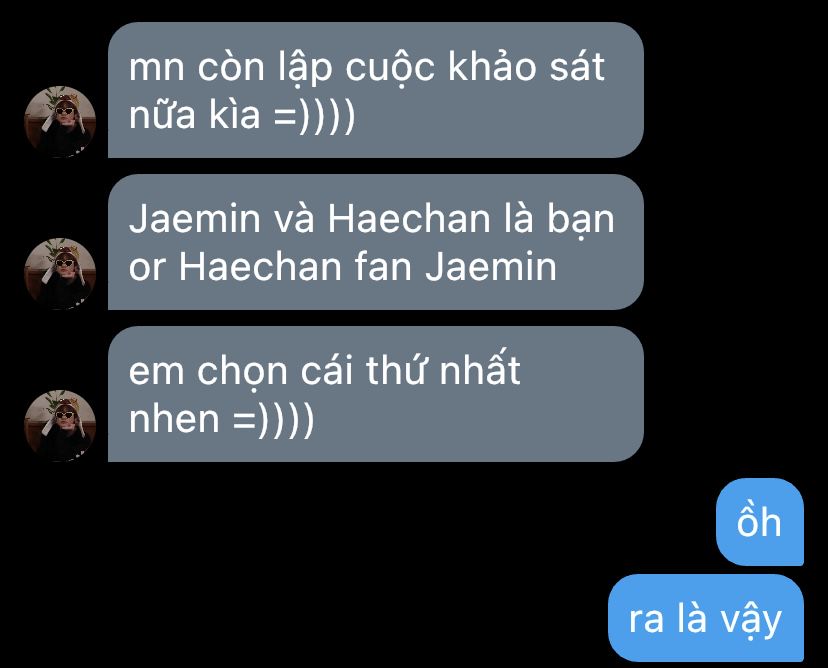Click the words 'khảo sát' in top bubble
The height and width of the screenshot is (668, 828).
point(526,67)
